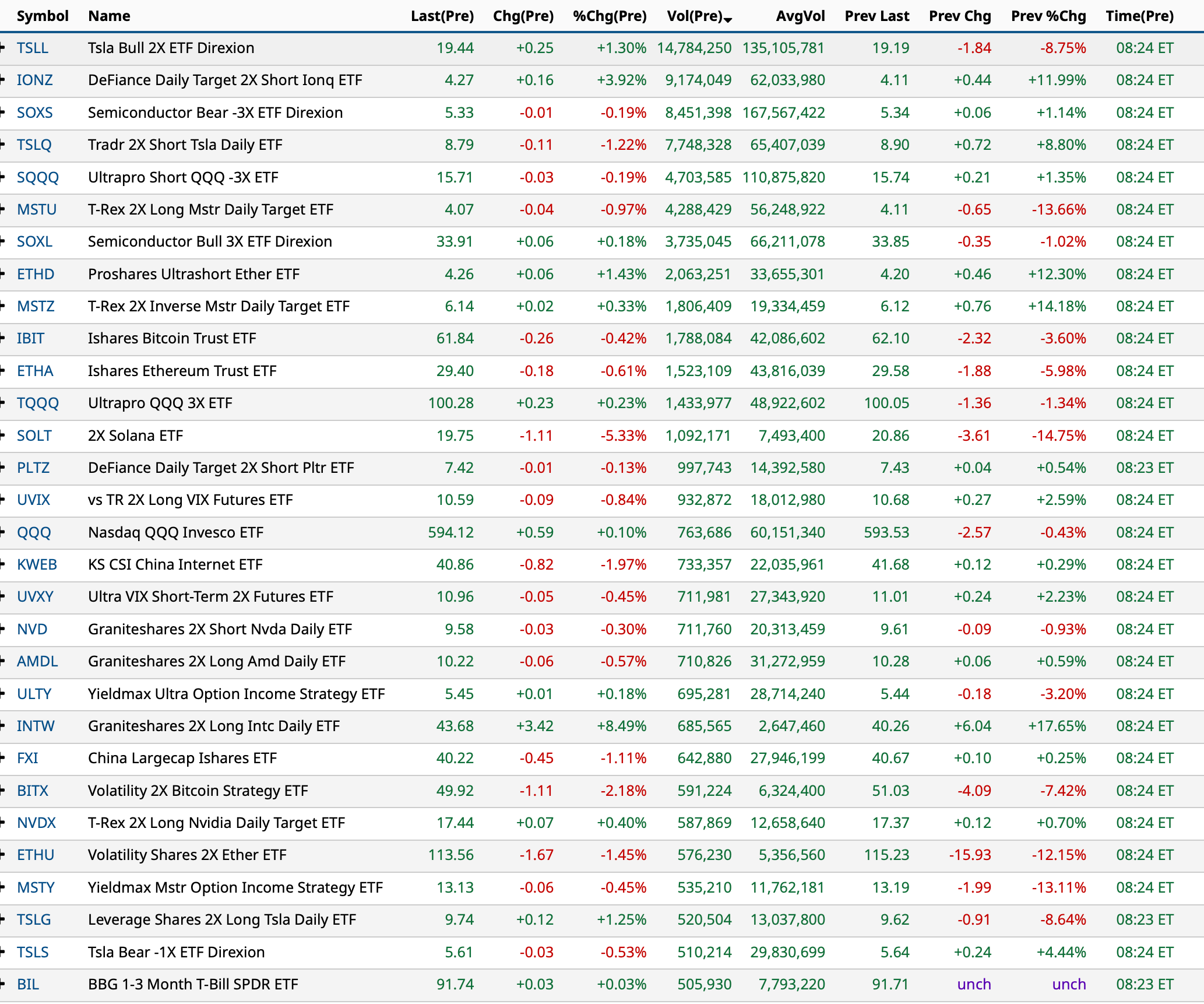Open the INTW symbol link
This screenshot has width=1204, height=1004.
(36, 726)
